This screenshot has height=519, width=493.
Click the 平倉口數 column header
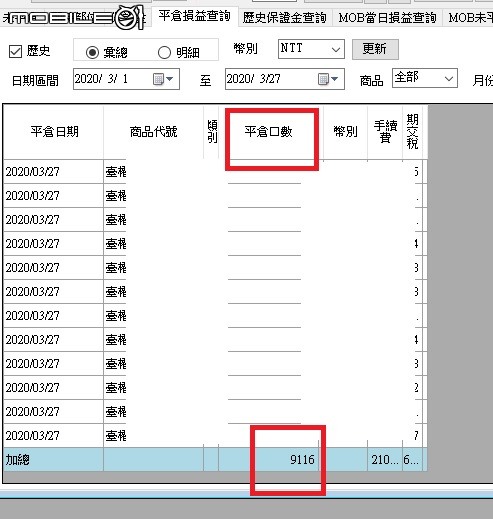point(269,132)
